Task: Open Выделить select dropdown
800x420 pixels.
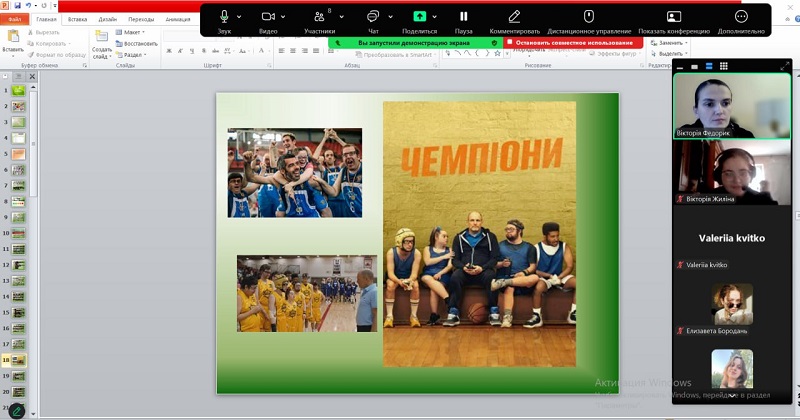Action: 669,54
